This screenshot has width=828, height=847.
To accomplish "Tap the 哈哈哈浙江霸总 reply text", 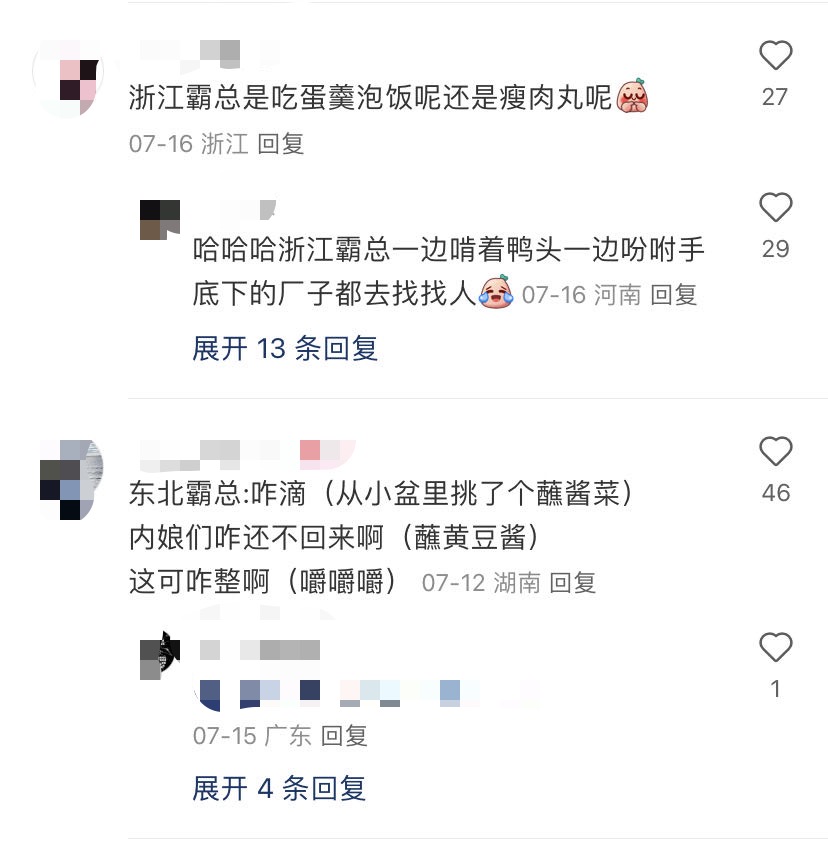I will (x=449, y=272).
